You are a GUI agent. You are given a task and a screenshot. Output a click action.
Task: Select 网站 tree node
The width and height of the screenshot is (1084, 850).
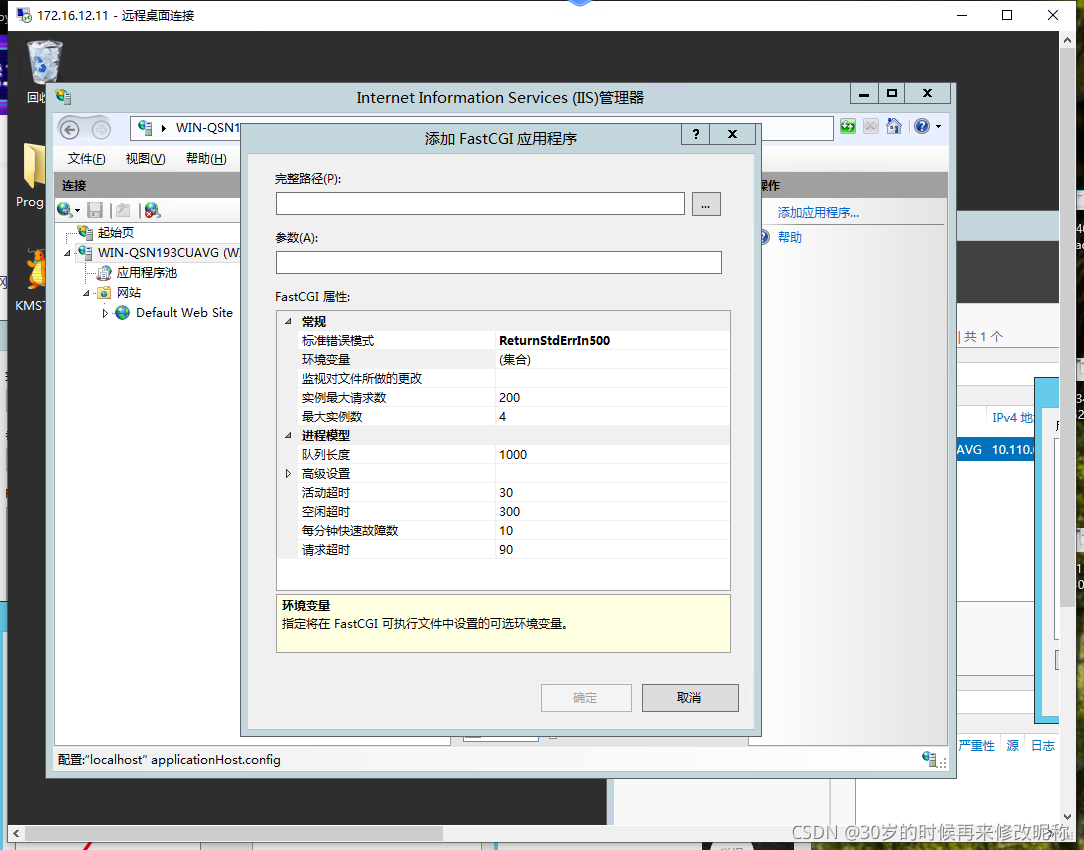(x=129, y=293)
